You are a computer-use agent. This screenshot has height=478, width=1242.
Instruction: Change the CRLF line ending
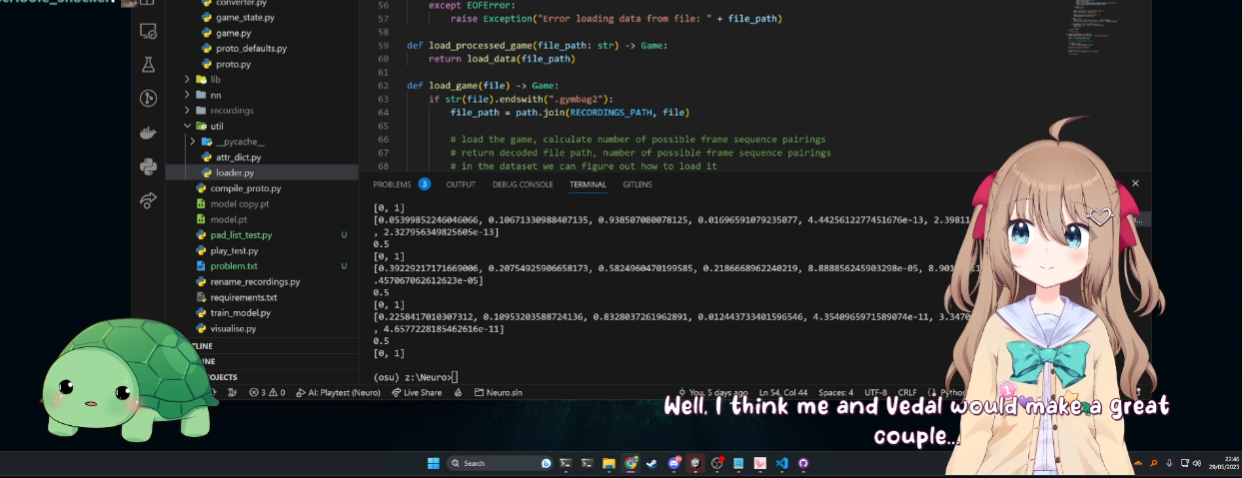click(908, 393)
